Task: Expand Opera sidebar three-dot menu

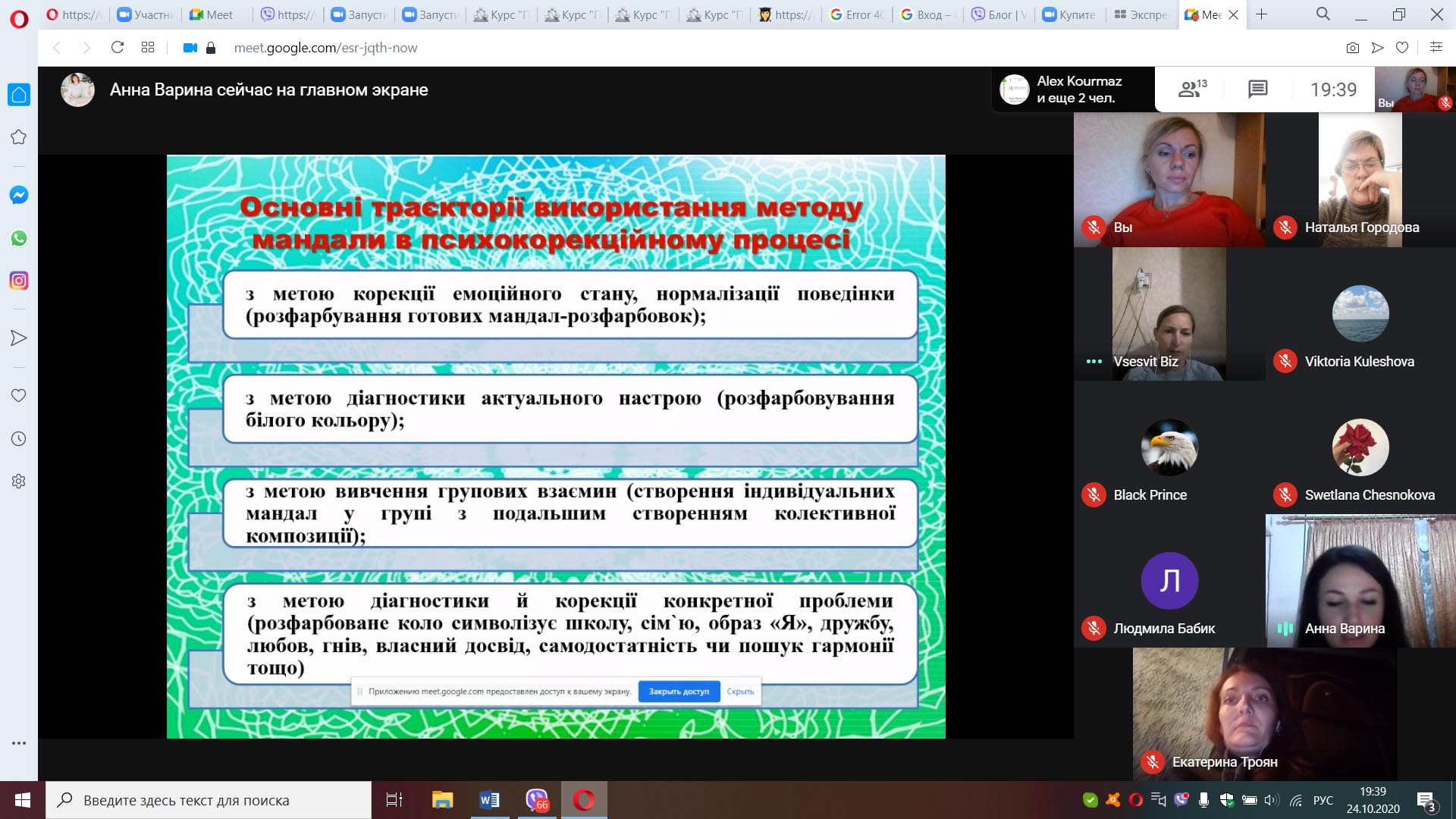Action: [19, 743]
